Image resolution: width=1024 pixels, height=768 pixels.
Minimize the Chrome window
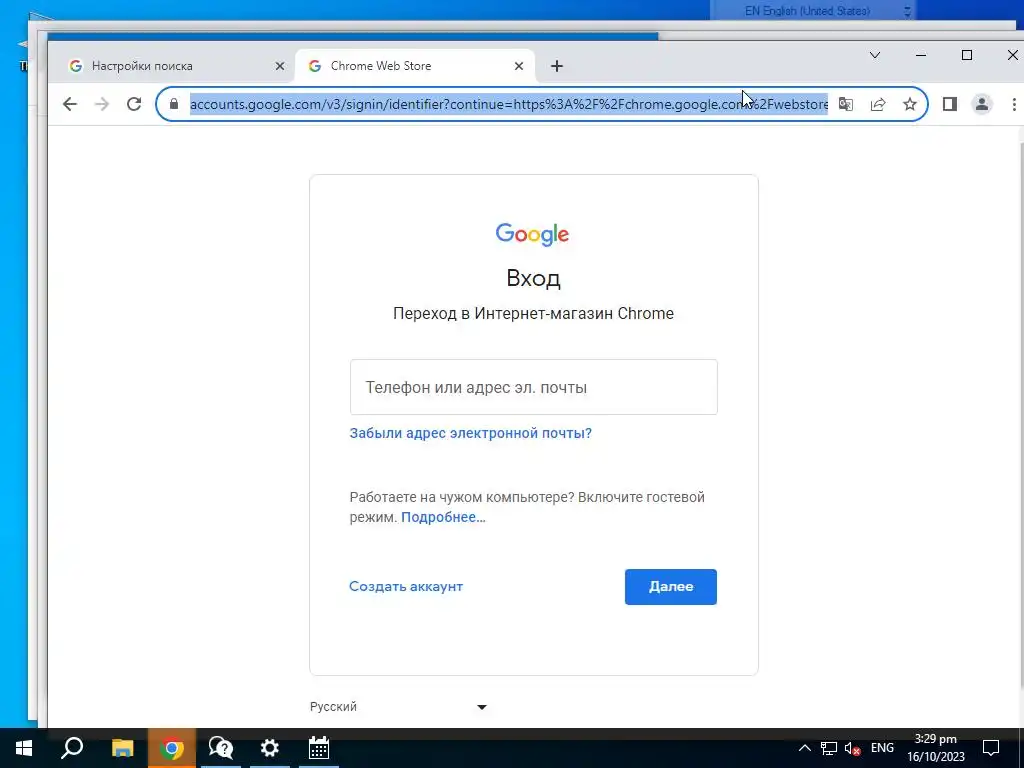click(921, 55)
